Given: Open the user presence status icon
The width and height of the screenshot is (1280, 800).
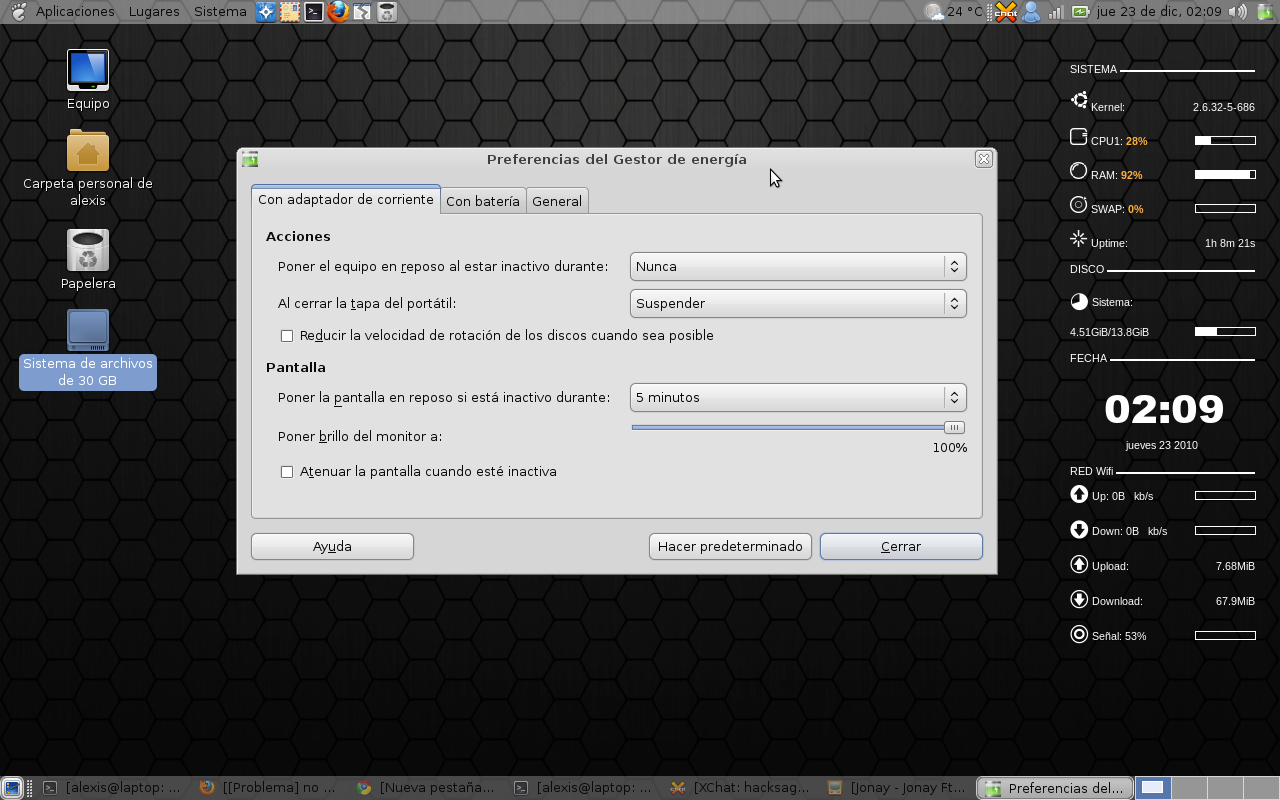Looking at the screenshot, I should 1031,12.
